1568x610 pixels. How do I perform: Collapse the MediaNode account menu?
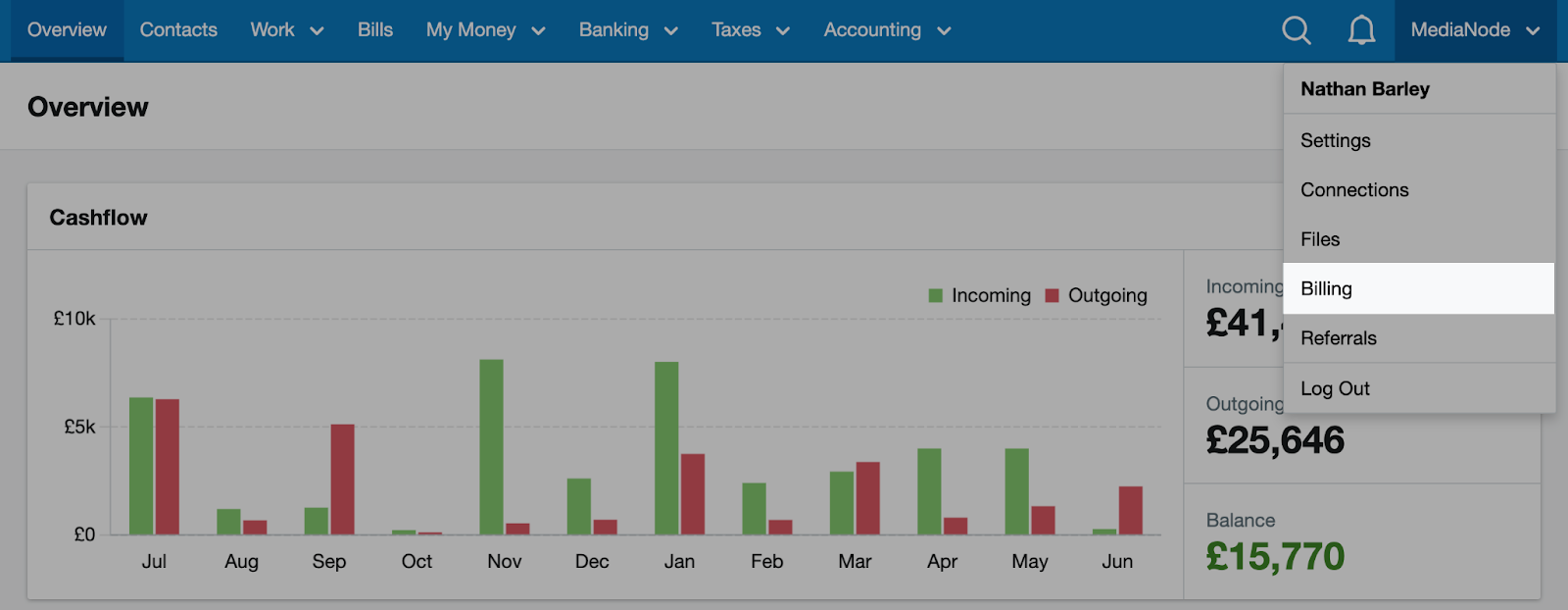point(1475,30)
